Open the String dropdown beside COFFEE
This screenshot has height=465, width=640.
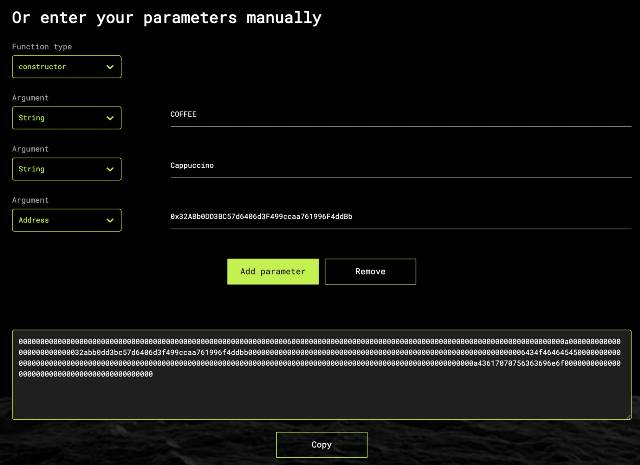(67, 118)
